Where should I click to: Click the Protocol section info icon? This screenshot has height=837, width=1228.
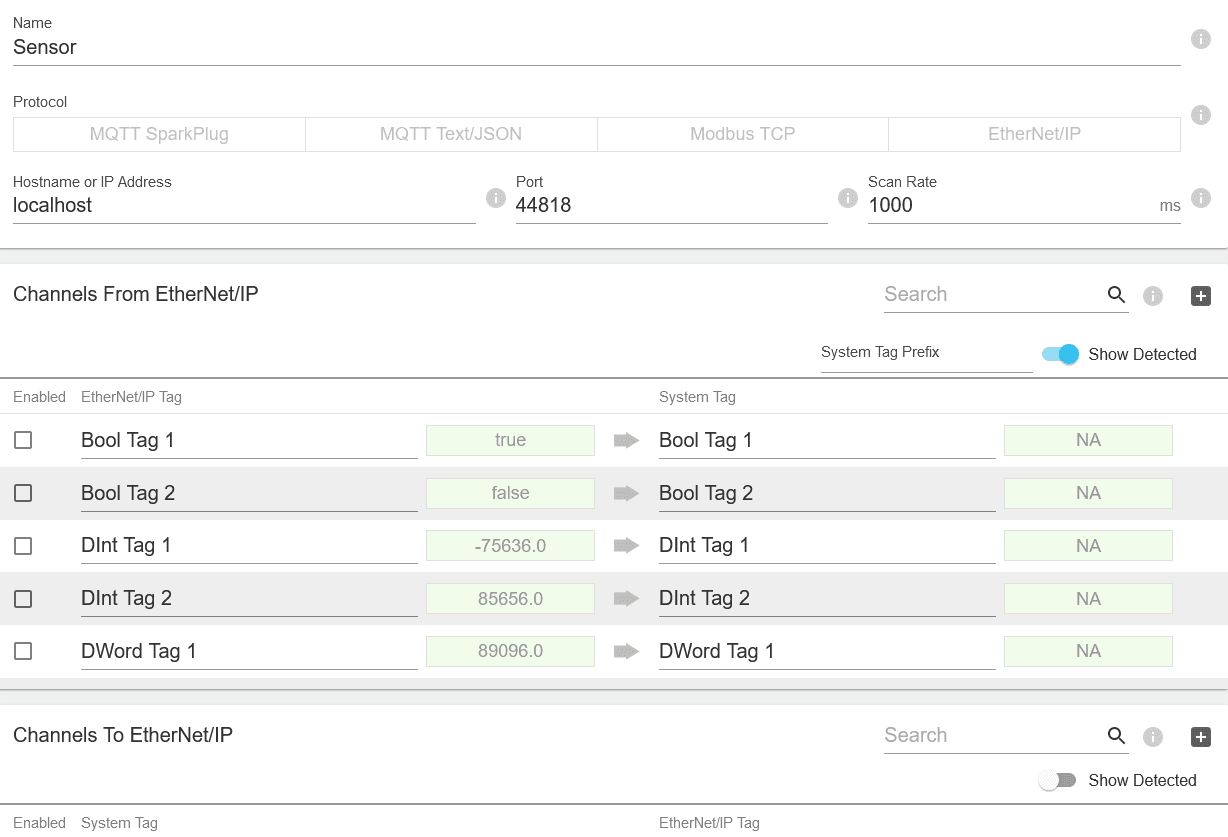coord(1200,115)
